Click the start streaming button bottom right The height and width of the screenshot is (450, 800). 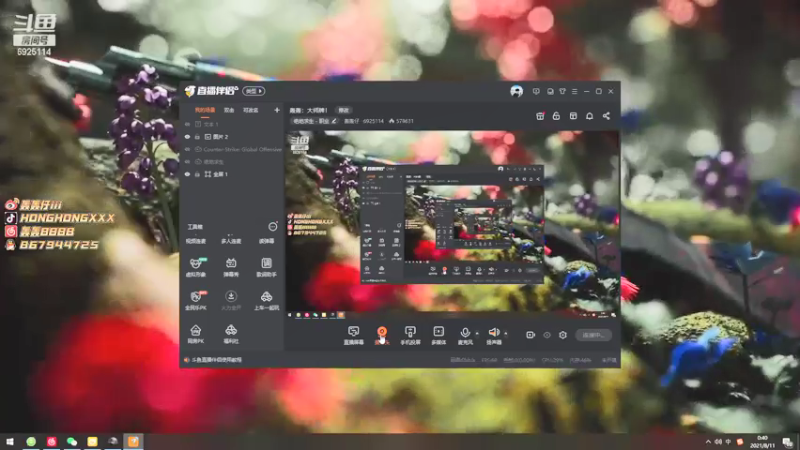click(593, 335)
